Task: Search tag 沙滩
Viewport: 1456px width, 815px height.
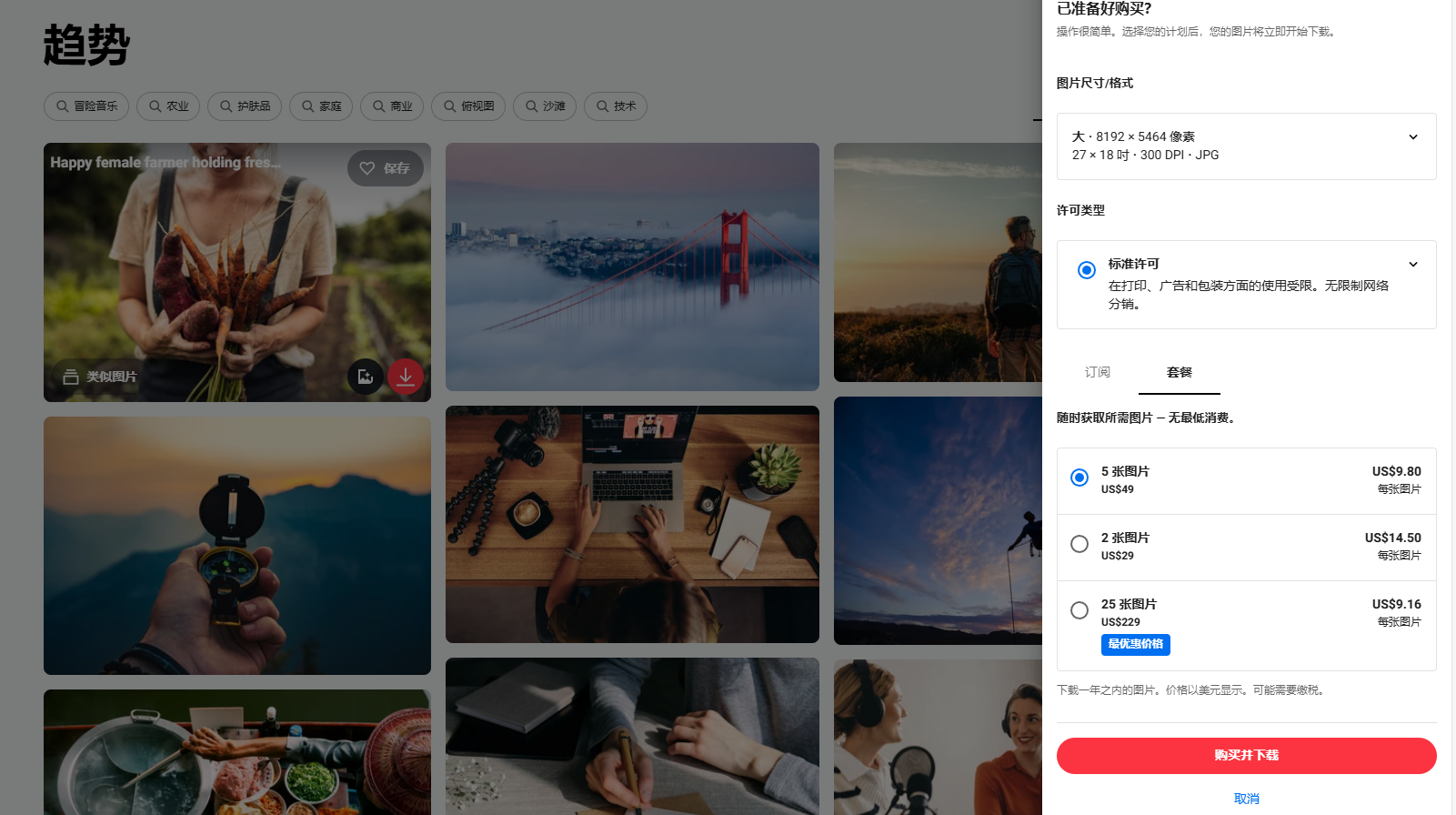Action: [545, 106]
